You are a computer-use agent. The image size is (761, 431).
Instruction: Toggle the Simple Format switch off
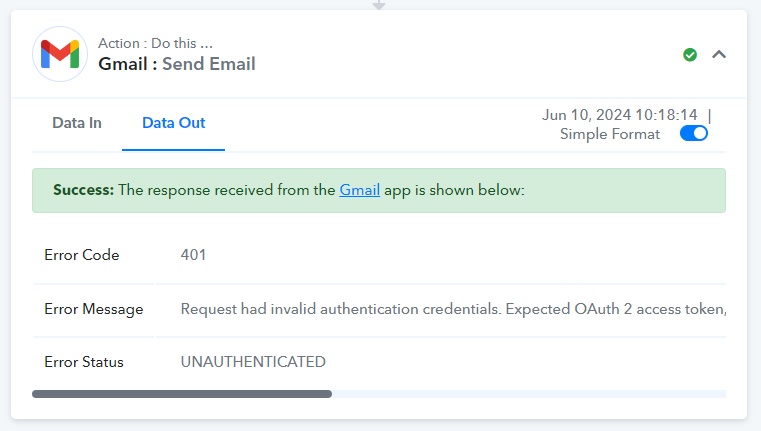pyautogui.click(x=694, y=133)
